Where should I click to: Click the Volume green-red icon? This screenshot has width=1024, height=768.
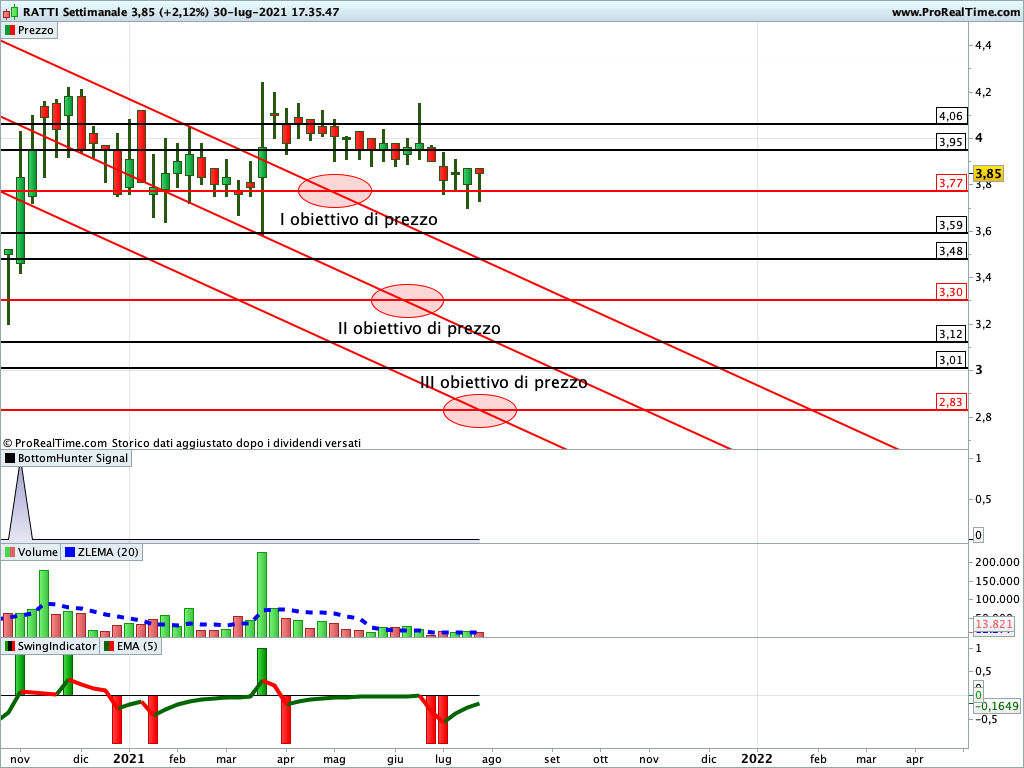point(11,552)
